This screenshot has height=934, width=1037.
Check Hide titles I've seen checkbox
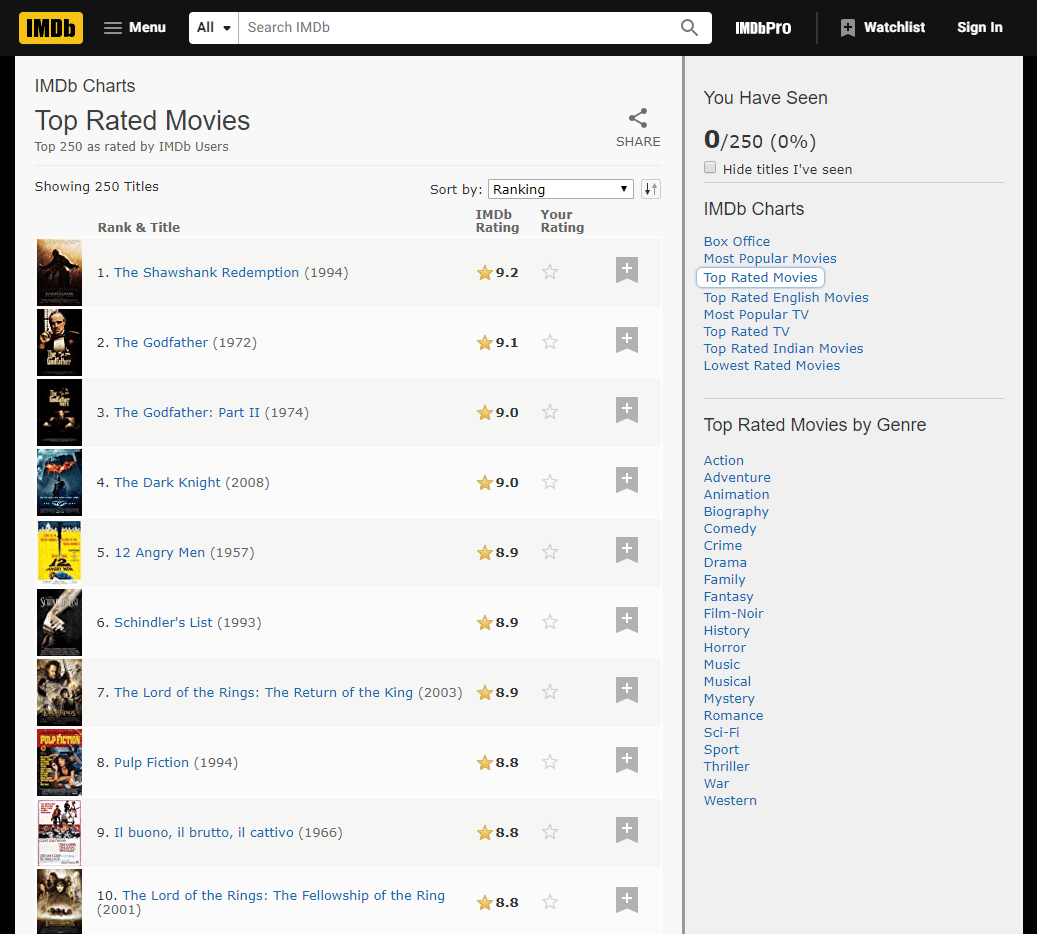(x=710, y=167)
